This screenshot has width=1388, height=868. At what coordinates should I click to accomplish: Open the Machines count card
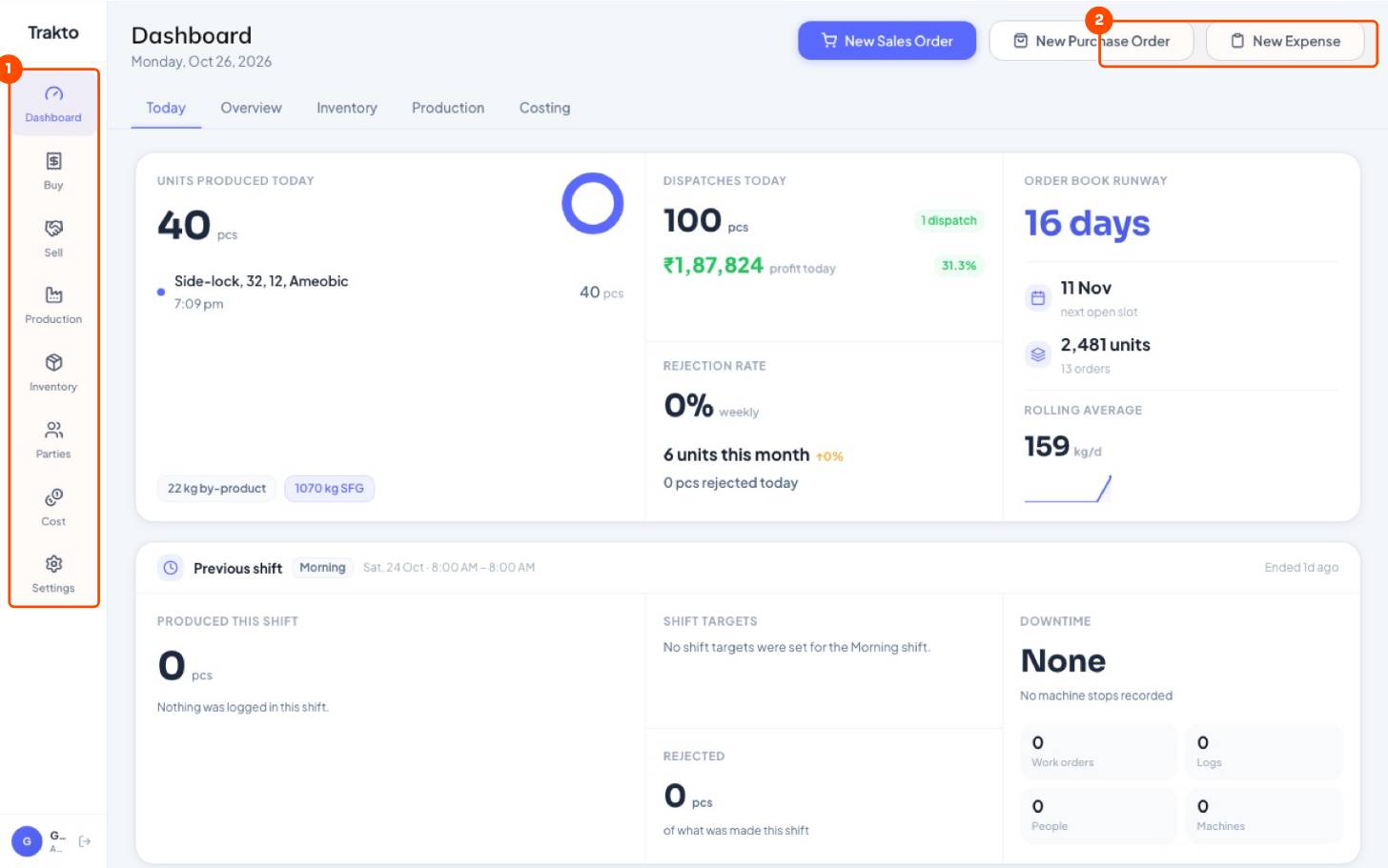pos(1263,815)
